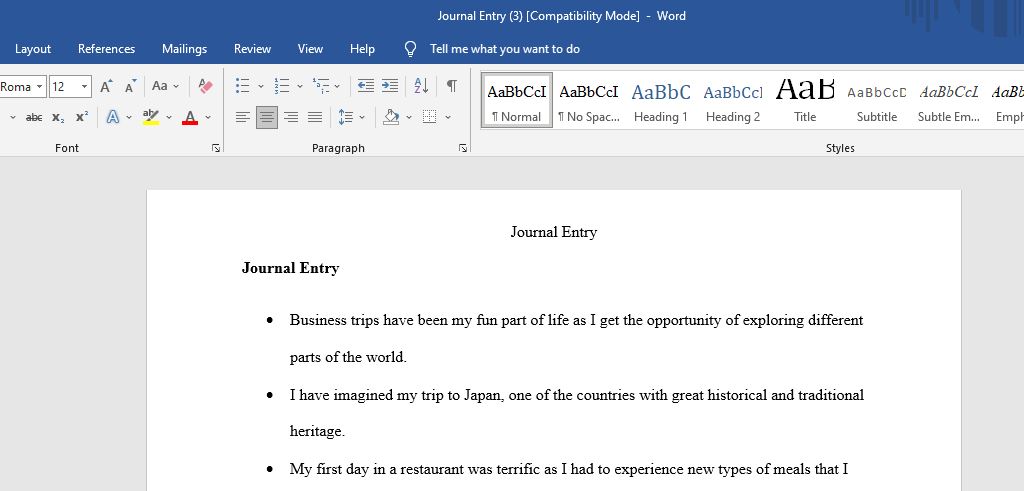Shrink the font size with Shrink Font icon

click(131, 86)
